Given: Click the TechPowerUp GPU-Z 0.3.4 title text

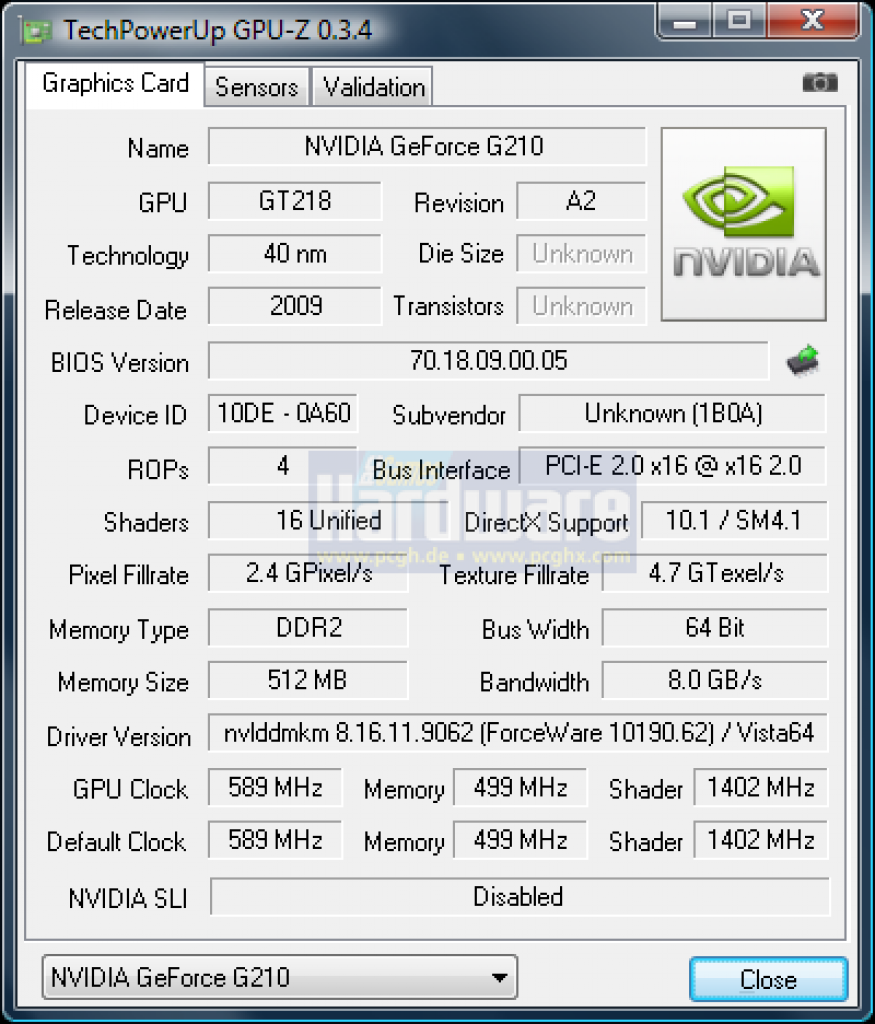Looking at the screenshot, I should [218, 31].
